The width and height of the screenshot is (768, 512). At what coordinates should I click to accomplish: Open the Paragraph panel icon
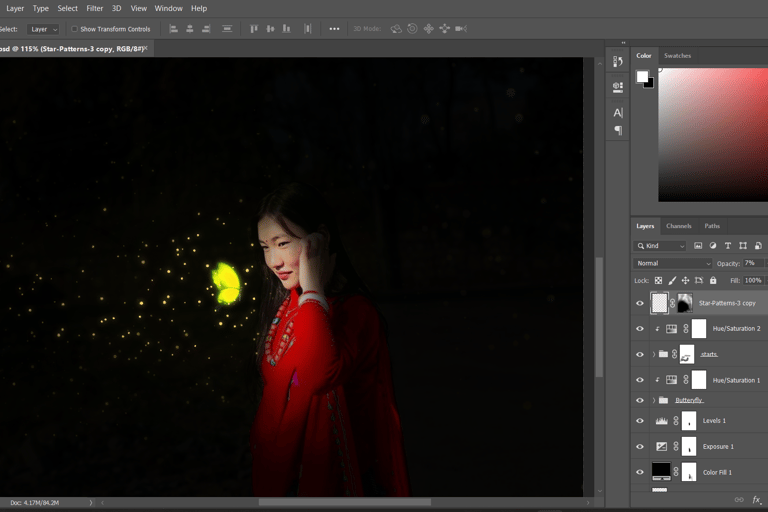tap(618, 130)
